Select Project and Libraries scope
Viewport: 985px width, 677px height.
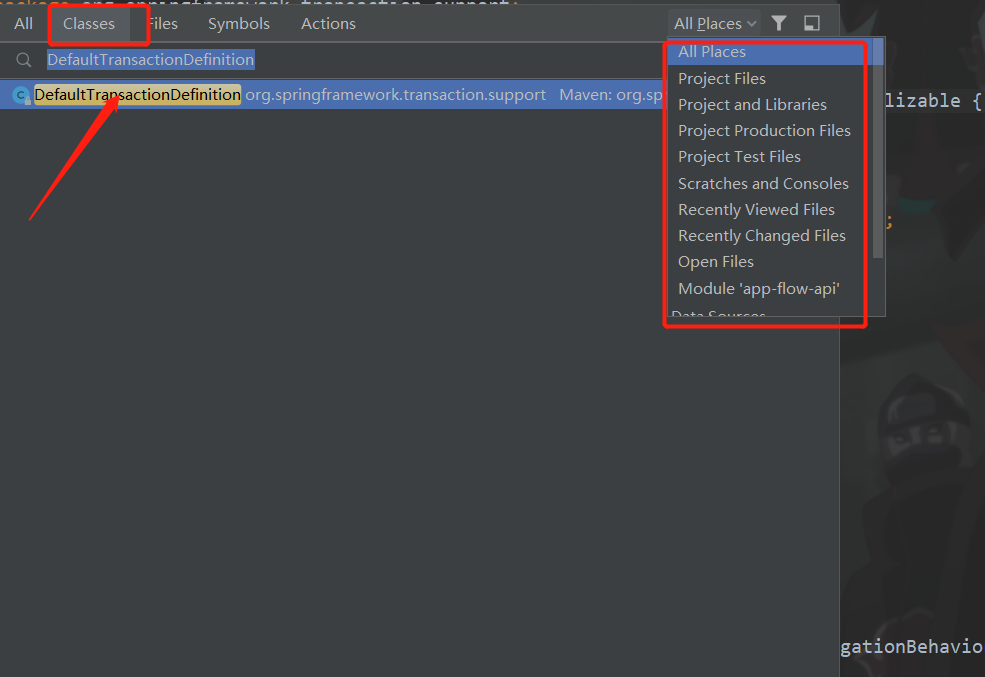(x=752, y=104)
